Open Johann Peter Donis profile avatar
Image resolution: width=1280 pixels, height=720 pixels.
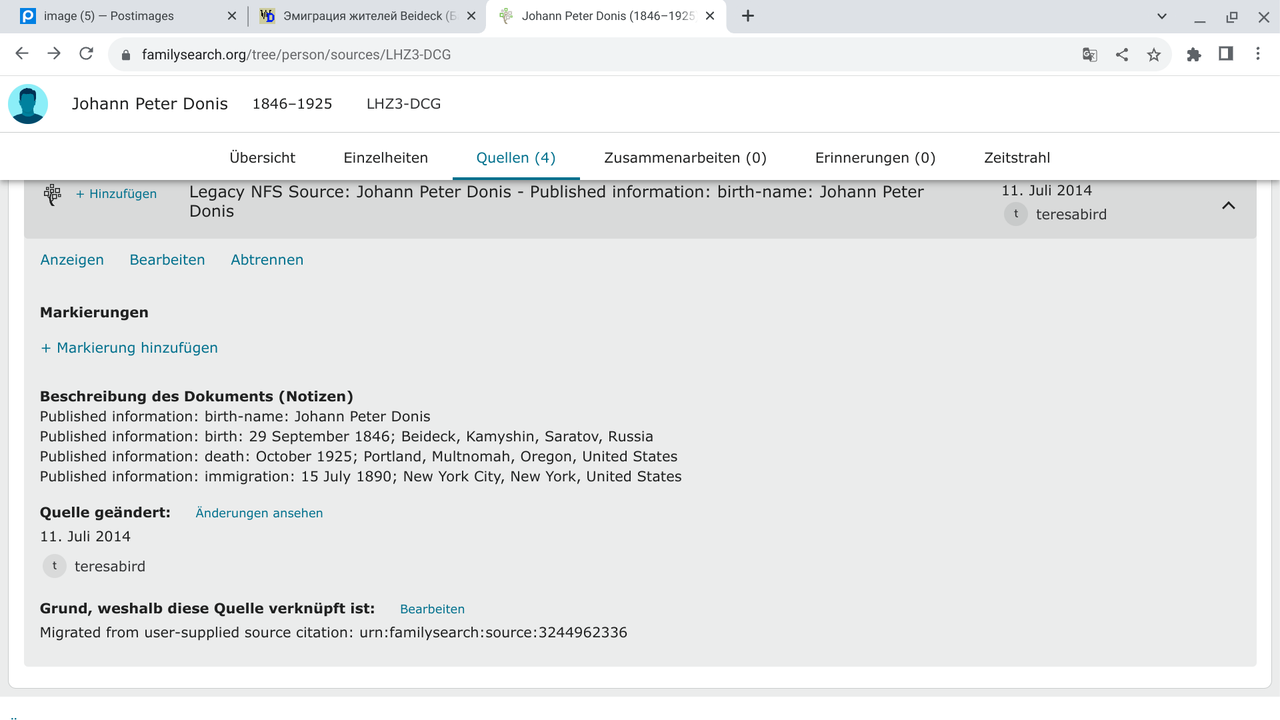pyautogui.click(x=28, y=104)
